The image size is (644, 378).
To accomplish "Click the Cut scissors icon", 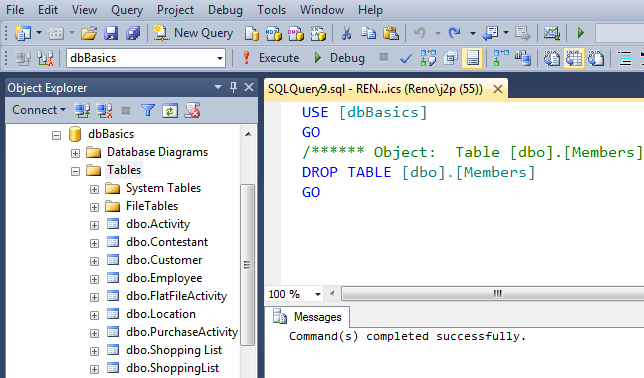I will point(346,33).
